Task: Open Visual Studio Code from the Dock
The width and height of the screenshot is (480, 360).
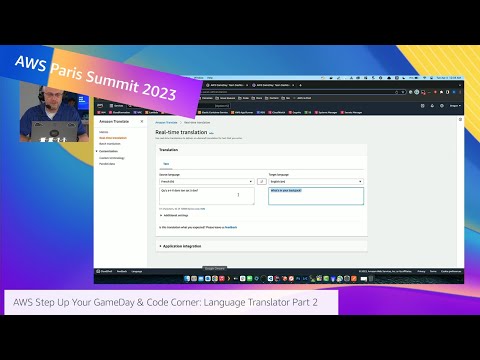Action: tap(270, 278)
